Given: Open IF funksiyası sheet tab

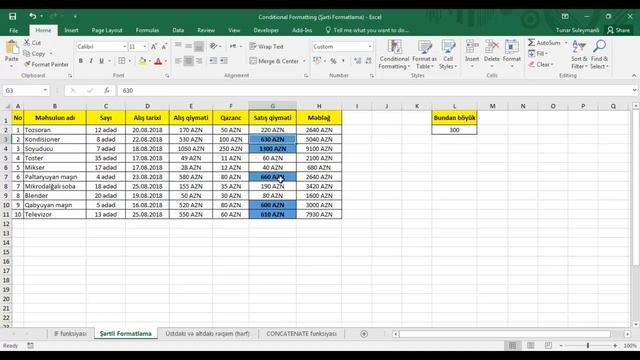Looking at the screenshot, I should (x=70, y=333).
